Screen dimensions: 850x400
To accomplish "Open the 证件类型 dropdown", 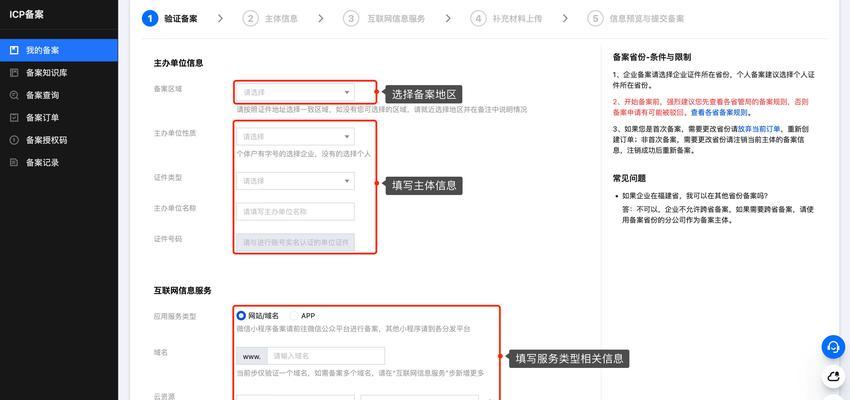I will [x=295, y=181].
